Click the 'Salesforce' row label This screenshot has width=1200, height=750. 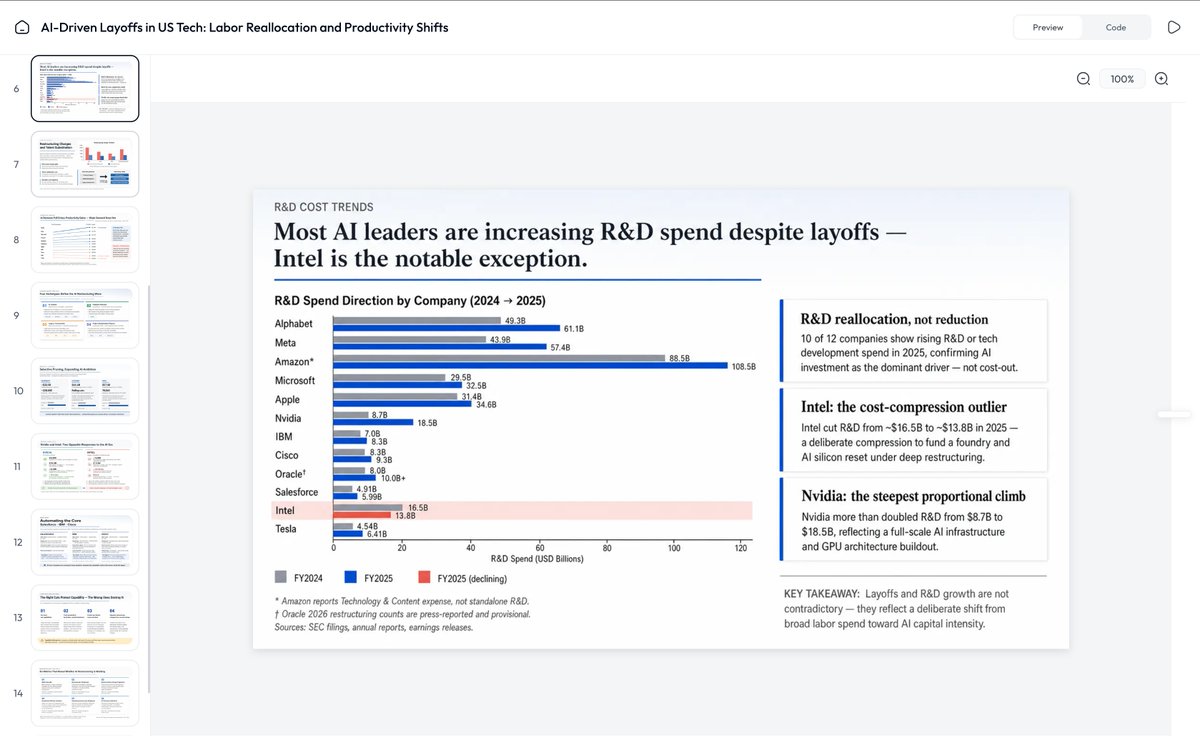point(297,492)
